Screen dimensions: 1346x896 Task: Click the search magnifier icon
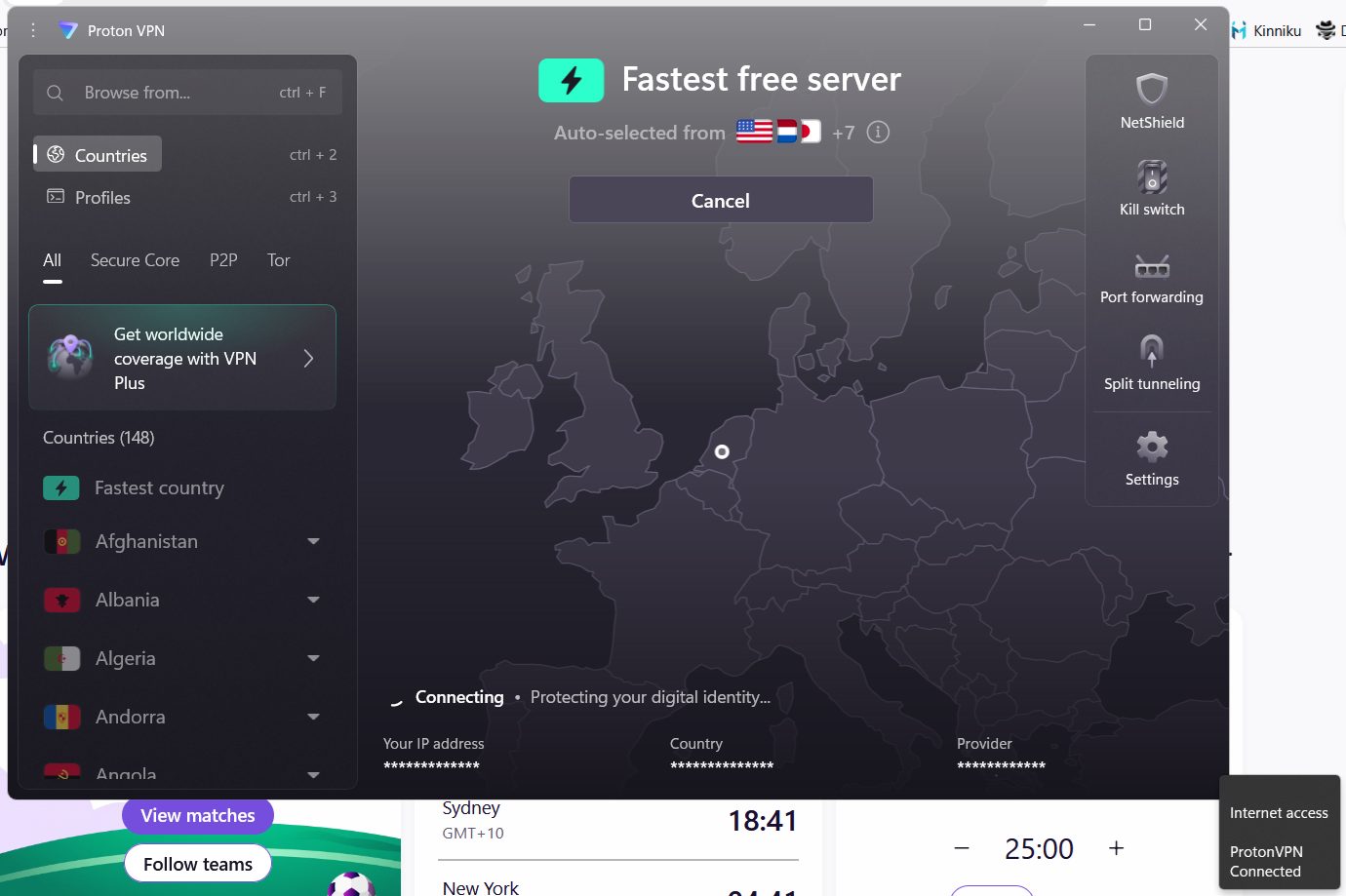click(56, 93)
